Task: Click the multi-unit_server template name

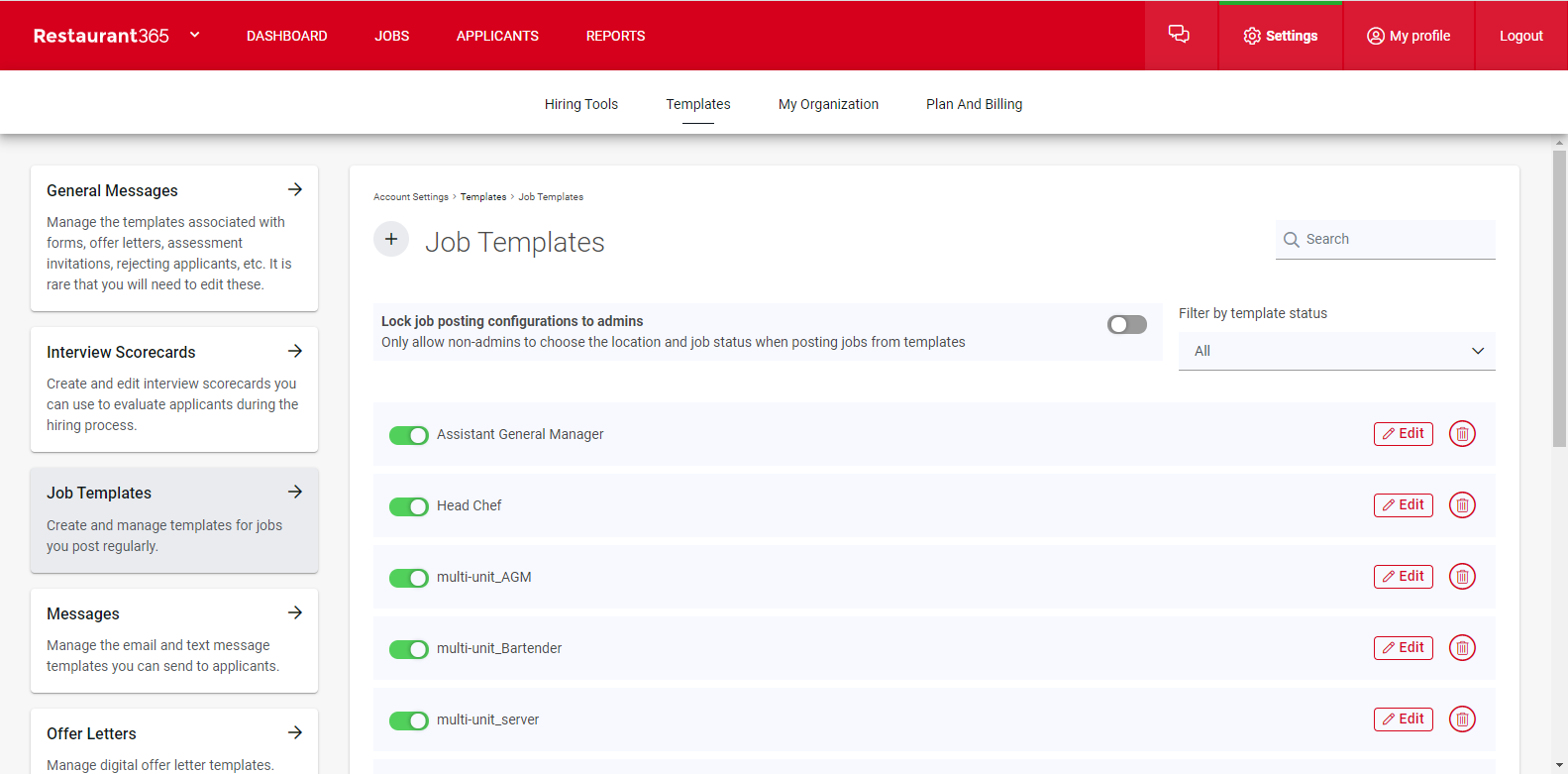Action: pos(488,719)
